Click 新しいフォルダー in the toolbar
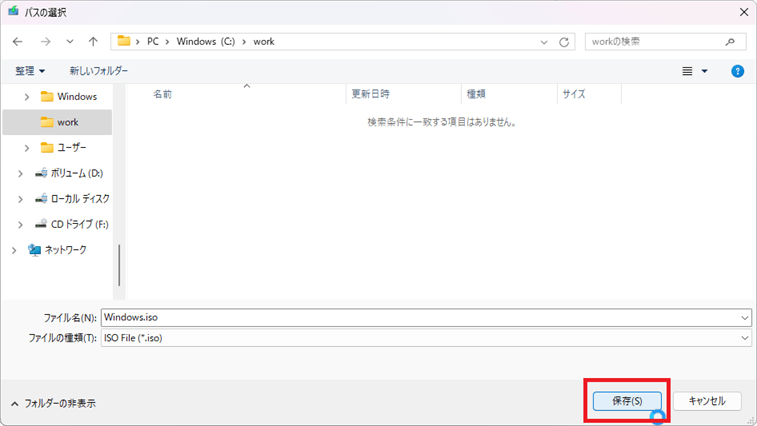Image resolution: width=757 pixels, height=426 pixels. (x=98, y=71)
